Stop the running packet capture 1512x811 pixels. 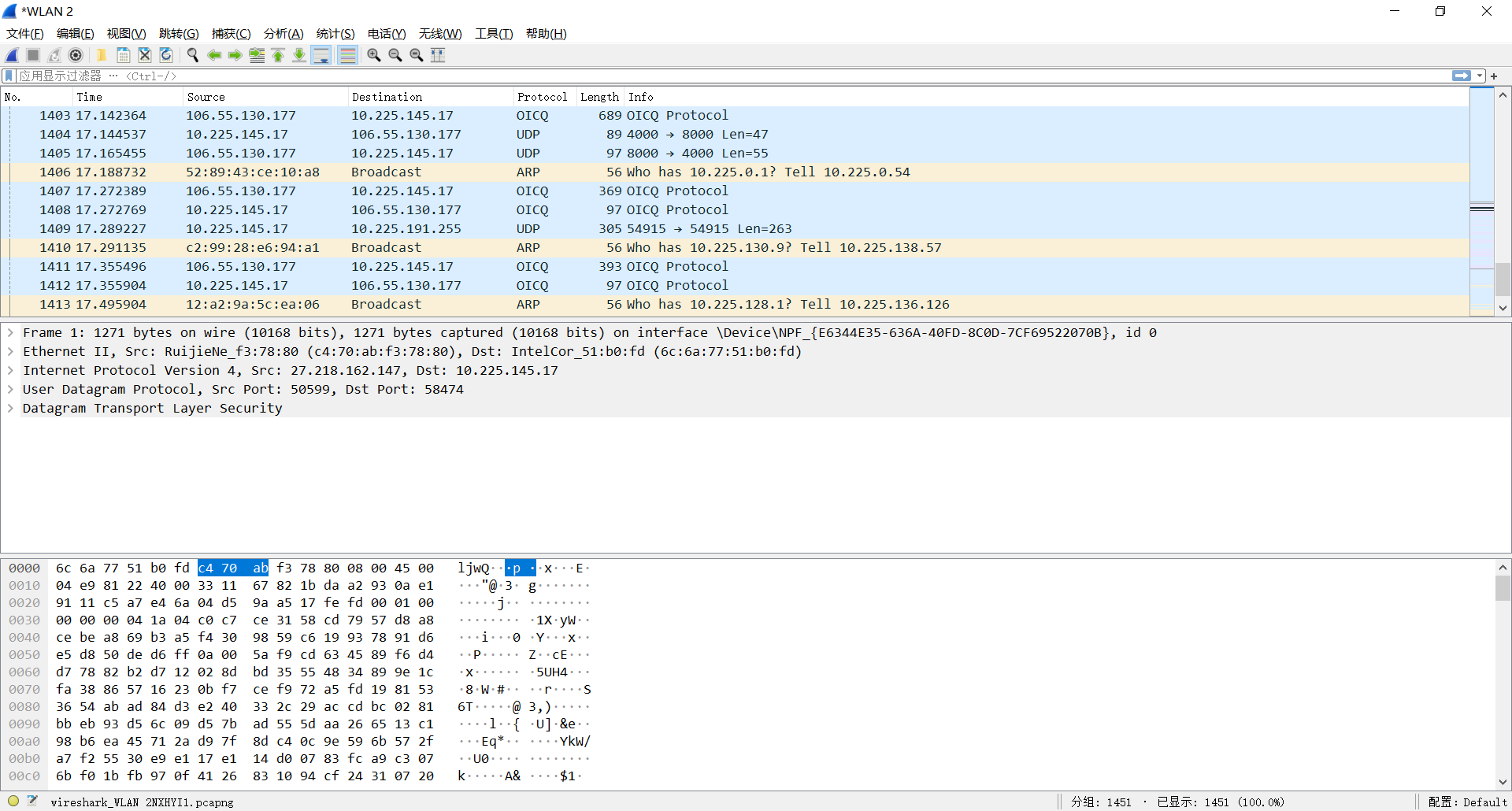pos(33,55)
